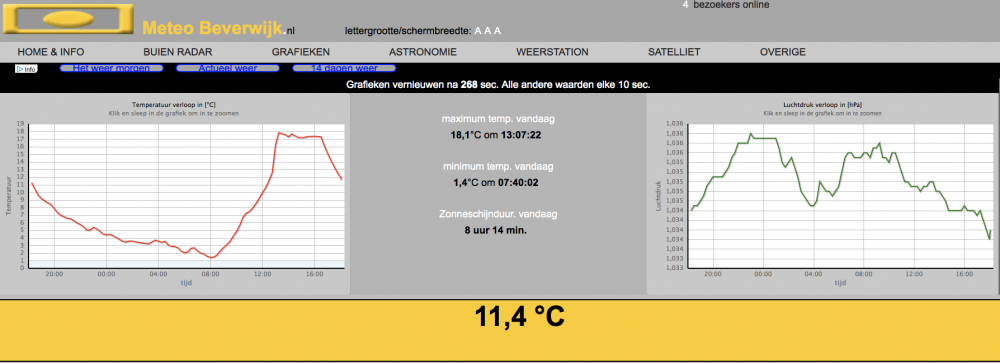Open the ASTRONOMIE menu
The height and width of the screenshot is (363, 1000).
[423, 52]
